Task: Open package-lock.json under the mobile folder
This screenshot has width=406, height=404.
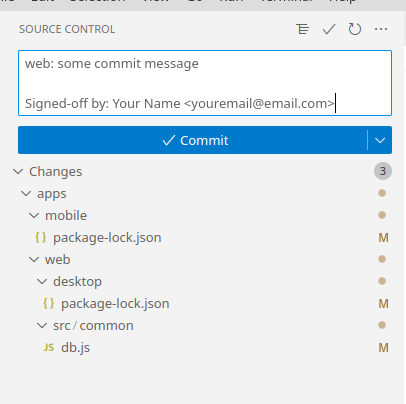Action: coord(107,238)
